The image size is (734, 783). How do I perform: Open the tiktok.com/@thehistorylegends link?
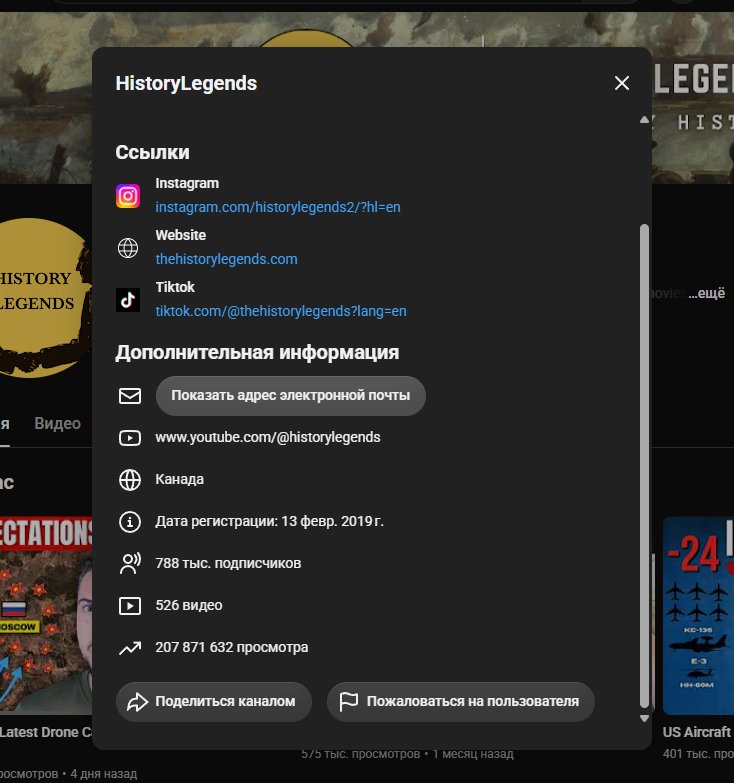tap(281, 311)
